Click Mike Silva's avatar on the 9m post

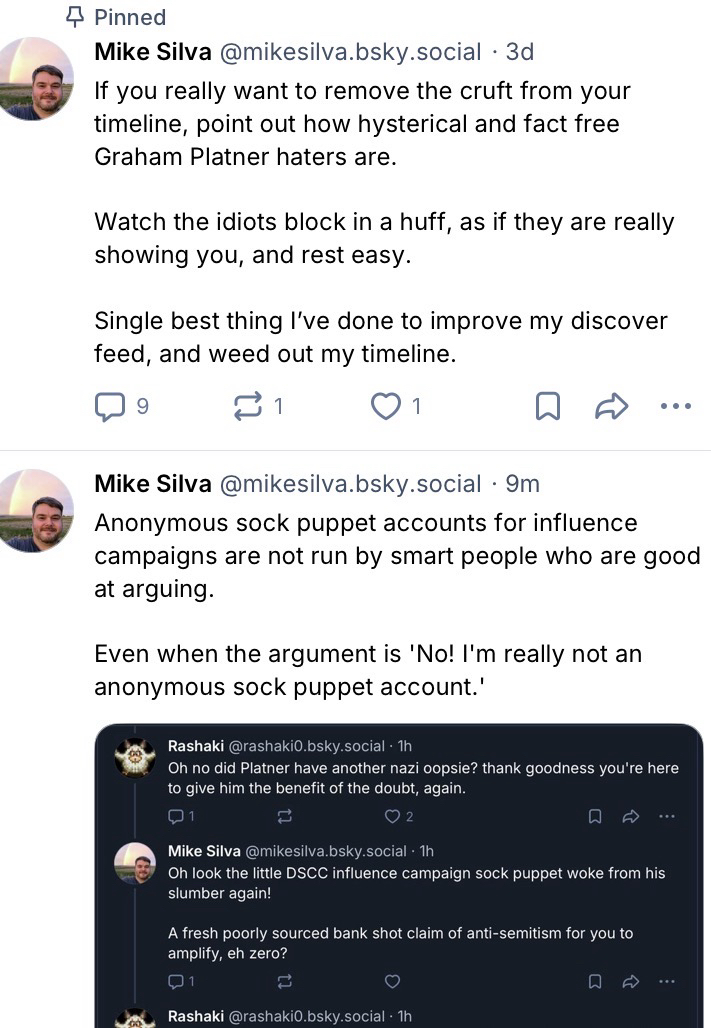click(36, 510)
